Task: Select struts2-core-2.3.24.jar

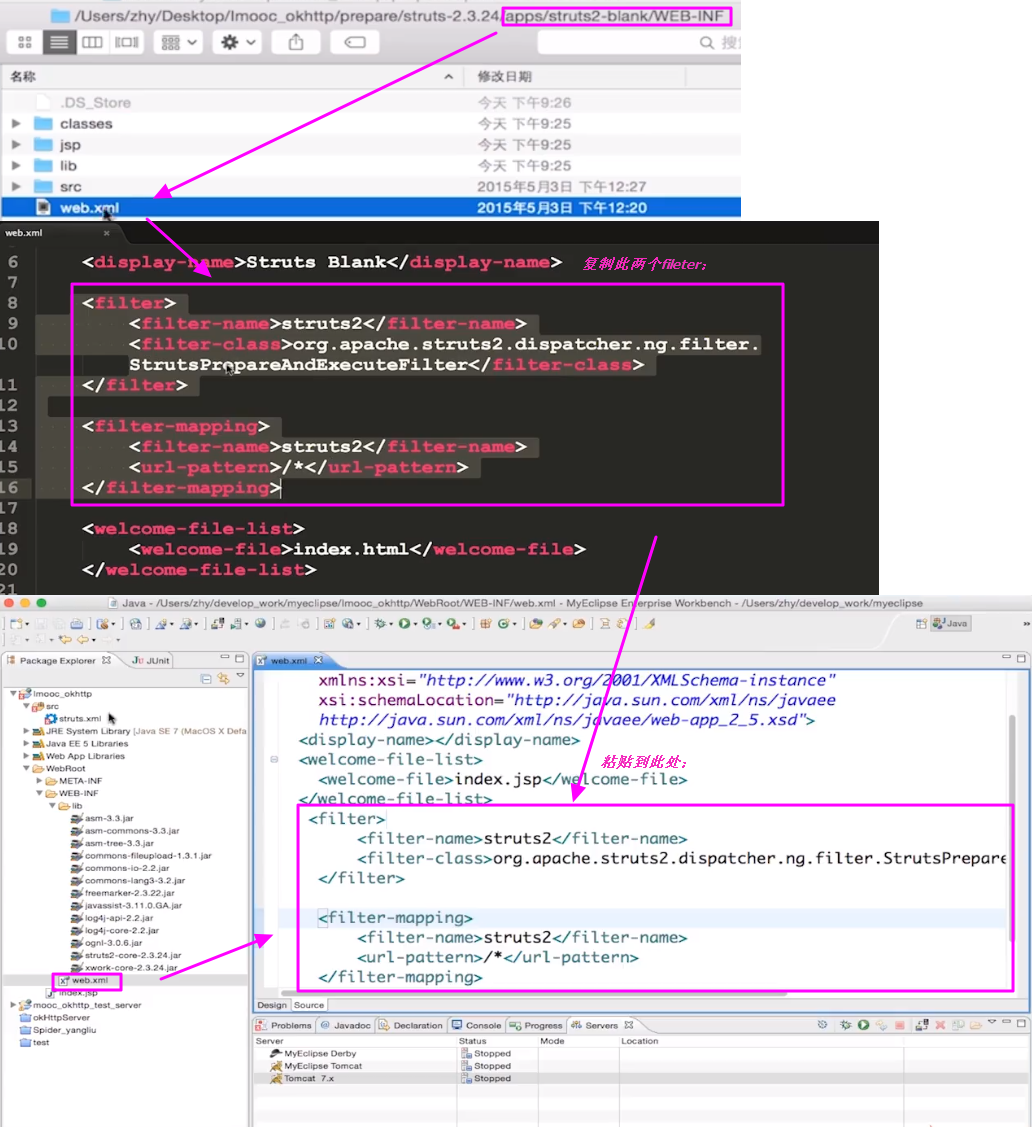Action: pyautogui.click(x=126, y=955)
